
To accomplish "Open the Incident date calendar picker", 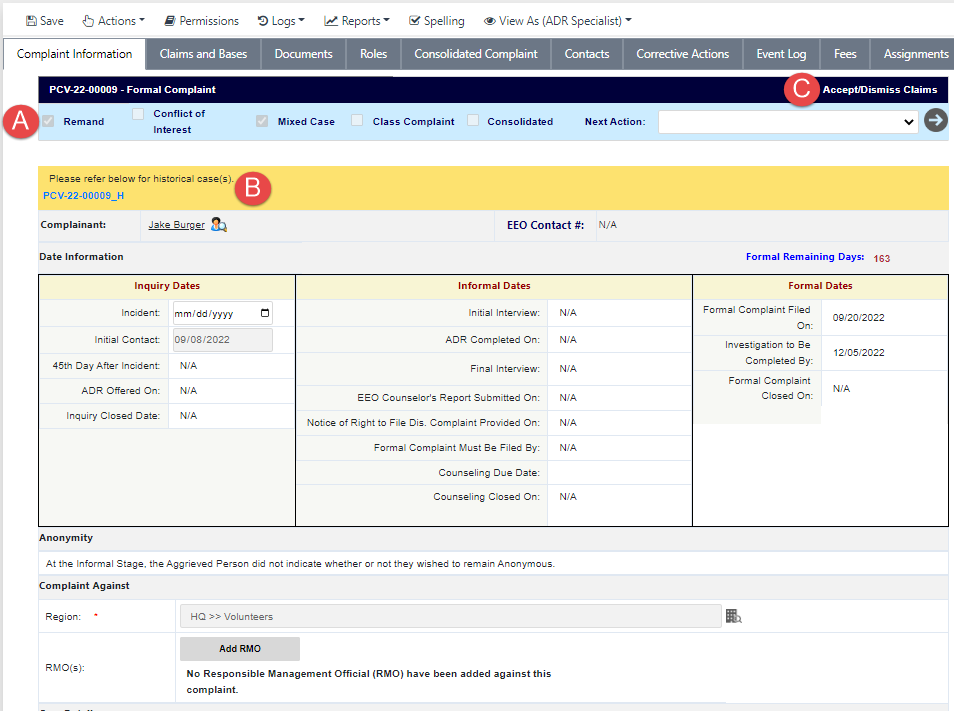I will click(265, 313).
